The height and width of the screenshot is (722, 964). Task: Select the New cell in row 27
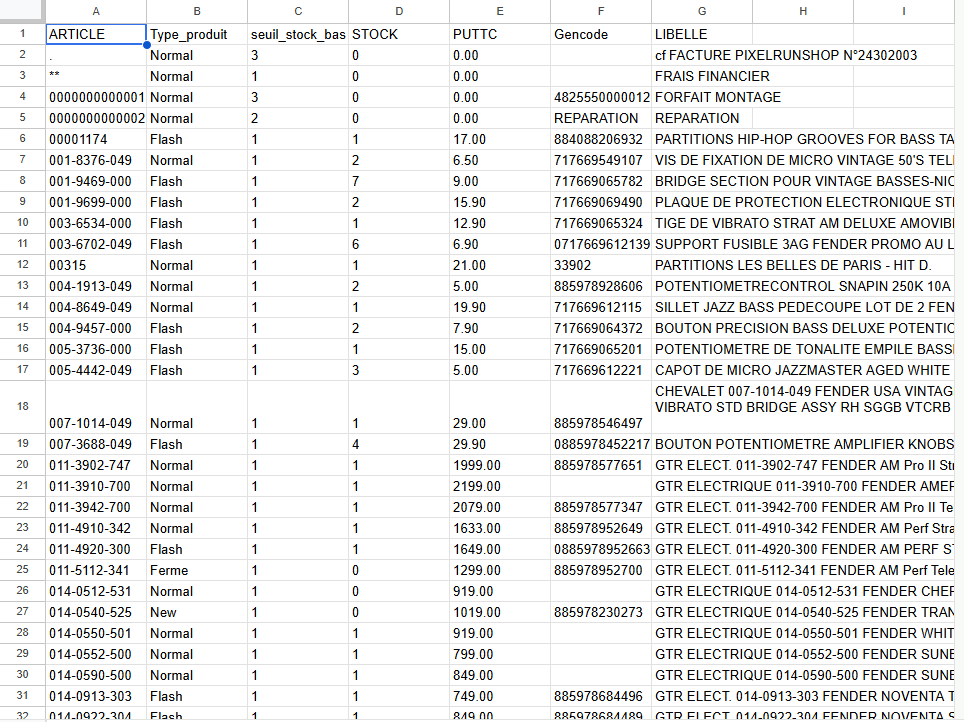coord(197,612)
